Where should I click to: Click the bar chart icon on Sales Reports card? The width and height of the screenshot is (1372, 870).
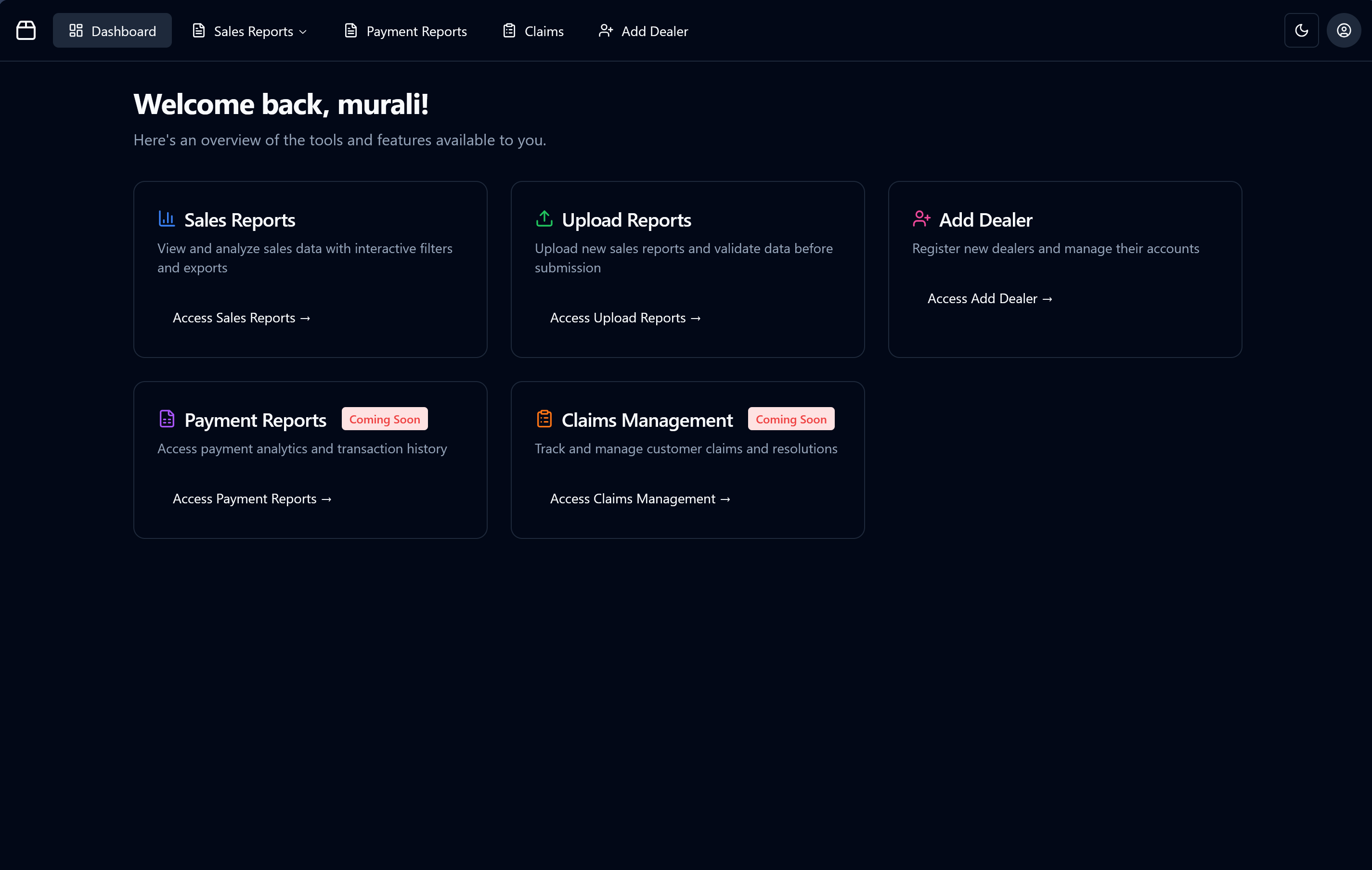click(x=166, y=218)
